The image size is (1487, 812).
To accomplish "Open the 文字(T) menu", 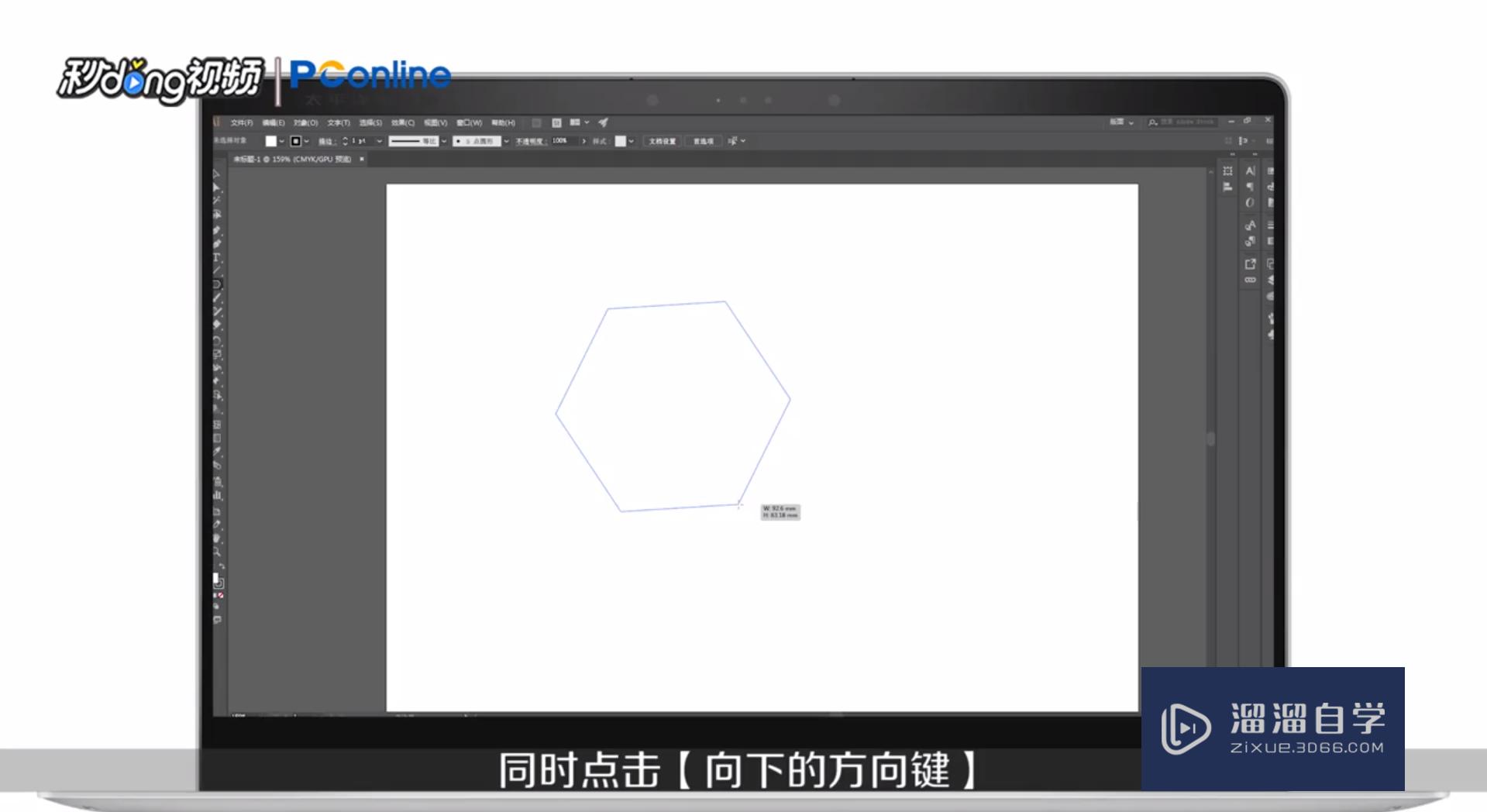I will 339,122.
